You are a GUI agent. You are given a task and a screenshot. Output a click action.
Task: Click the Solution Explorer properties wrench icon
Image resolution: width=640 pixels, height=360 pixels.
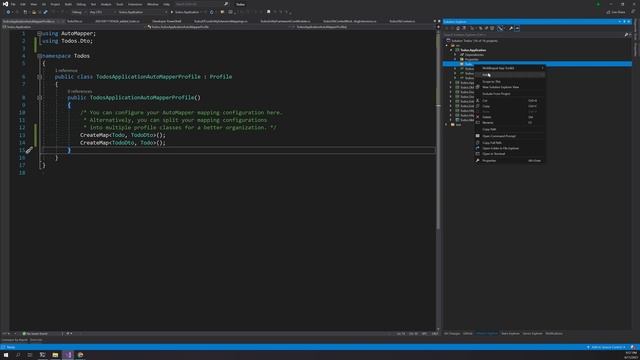point(511,28)
